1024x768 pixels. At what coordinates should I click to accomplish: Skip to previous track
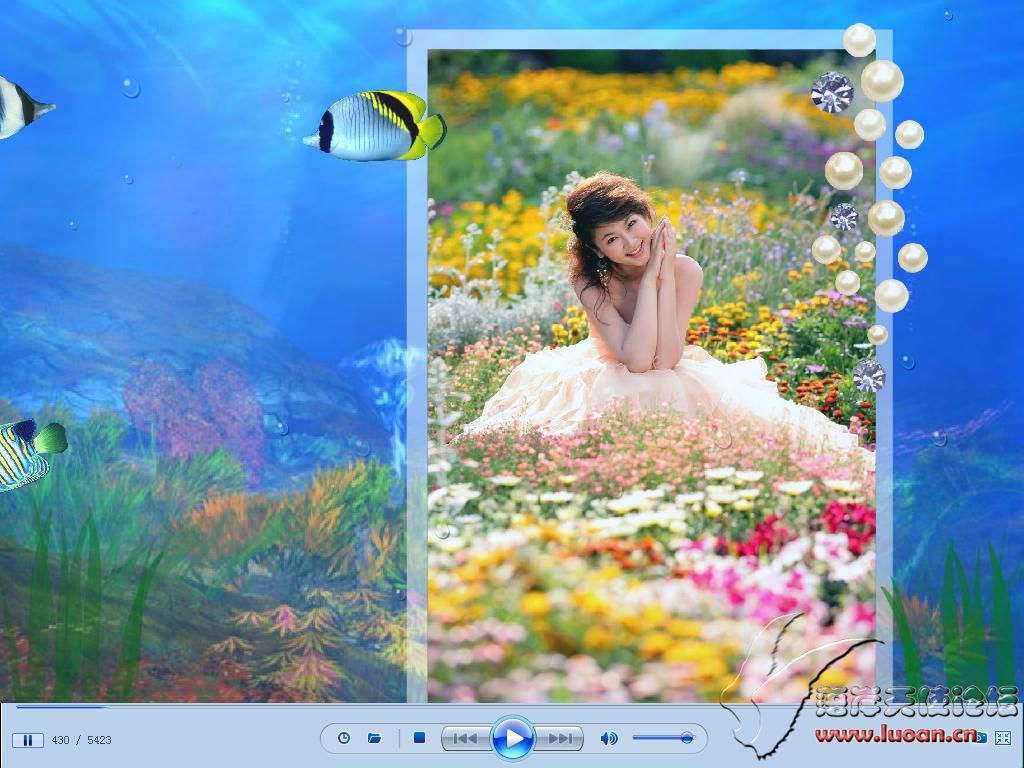point(466,739)
